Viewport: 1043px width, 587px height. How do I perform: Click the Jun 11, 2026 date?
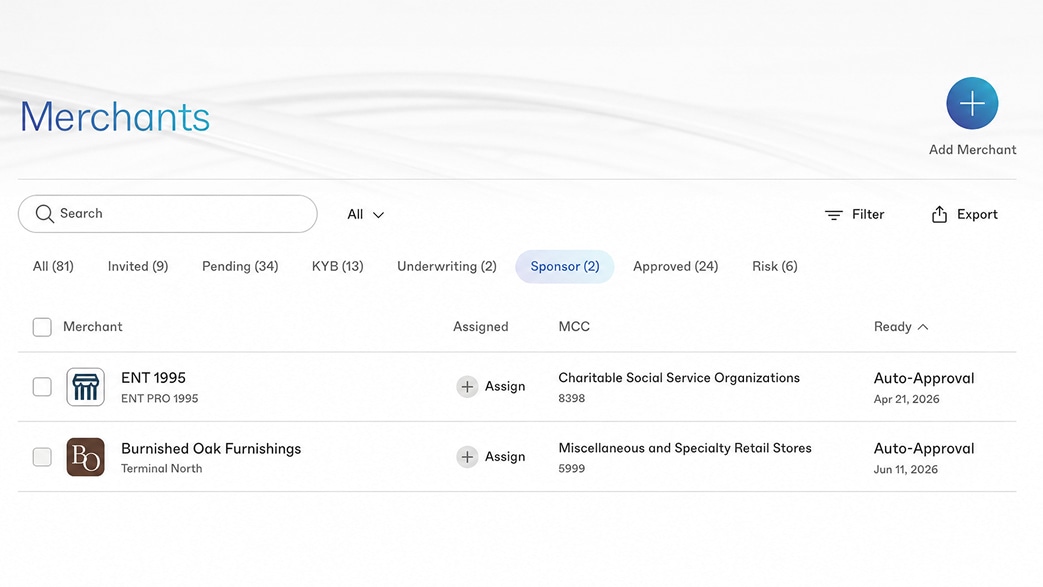pos(906,469)
